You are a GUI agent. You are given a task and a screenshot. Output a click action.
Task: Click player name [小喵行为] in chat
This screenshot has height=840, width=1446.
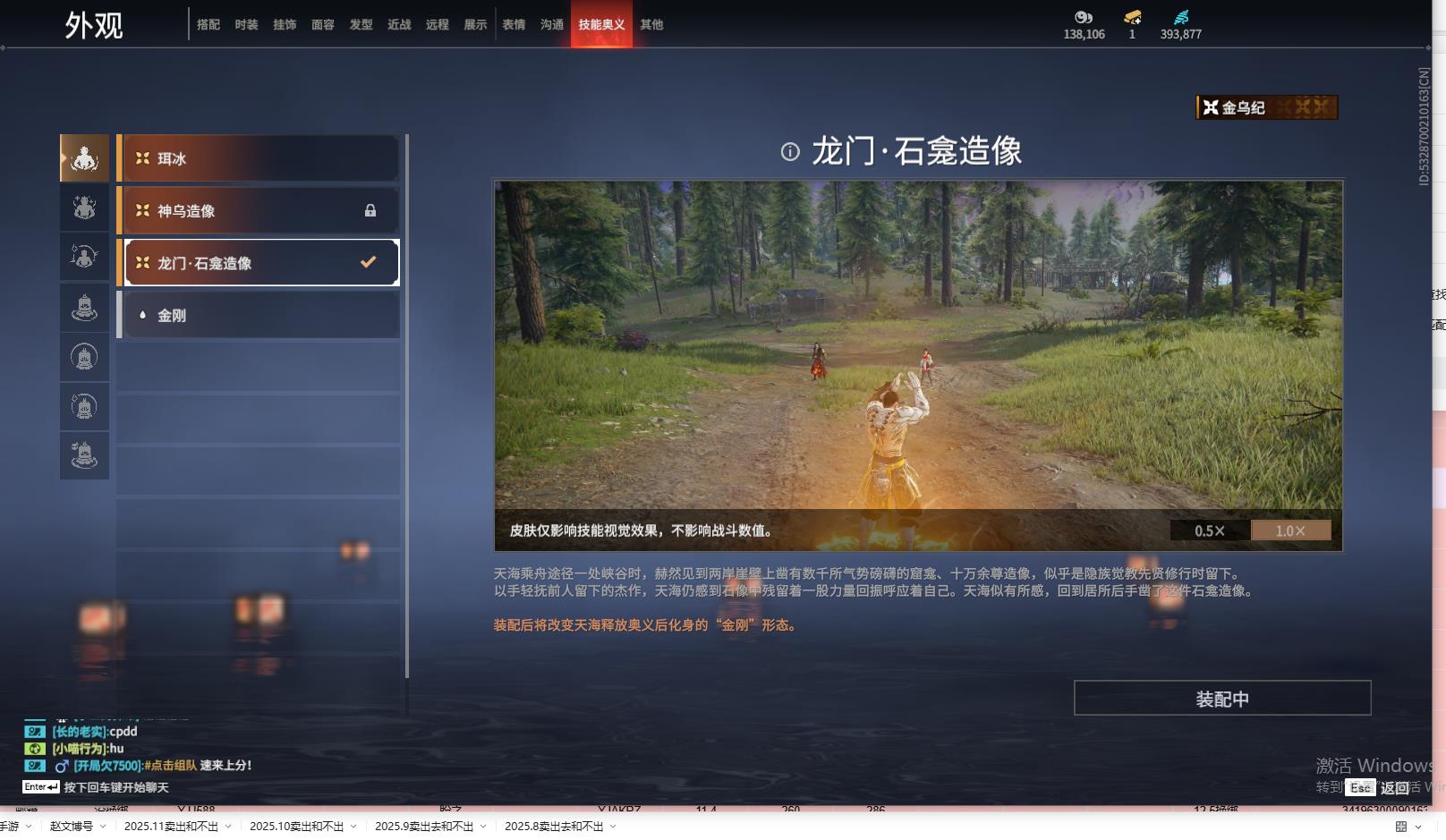click(x=79, y=749)
